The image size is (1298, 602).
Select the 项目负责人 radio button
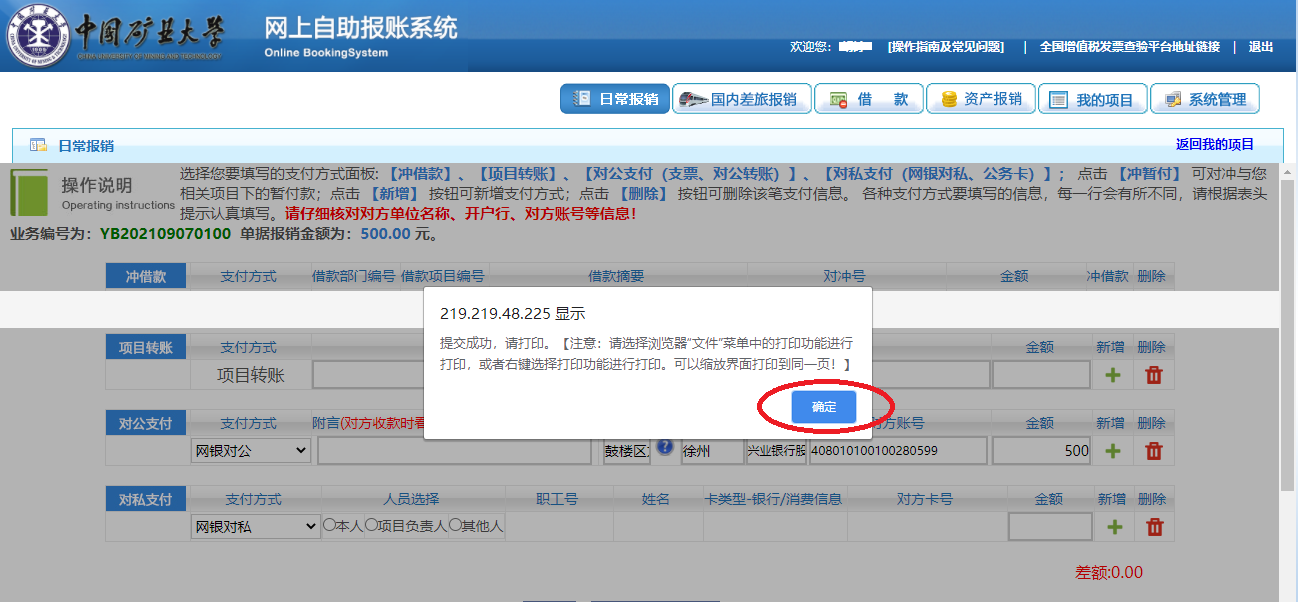pos(372,525)
